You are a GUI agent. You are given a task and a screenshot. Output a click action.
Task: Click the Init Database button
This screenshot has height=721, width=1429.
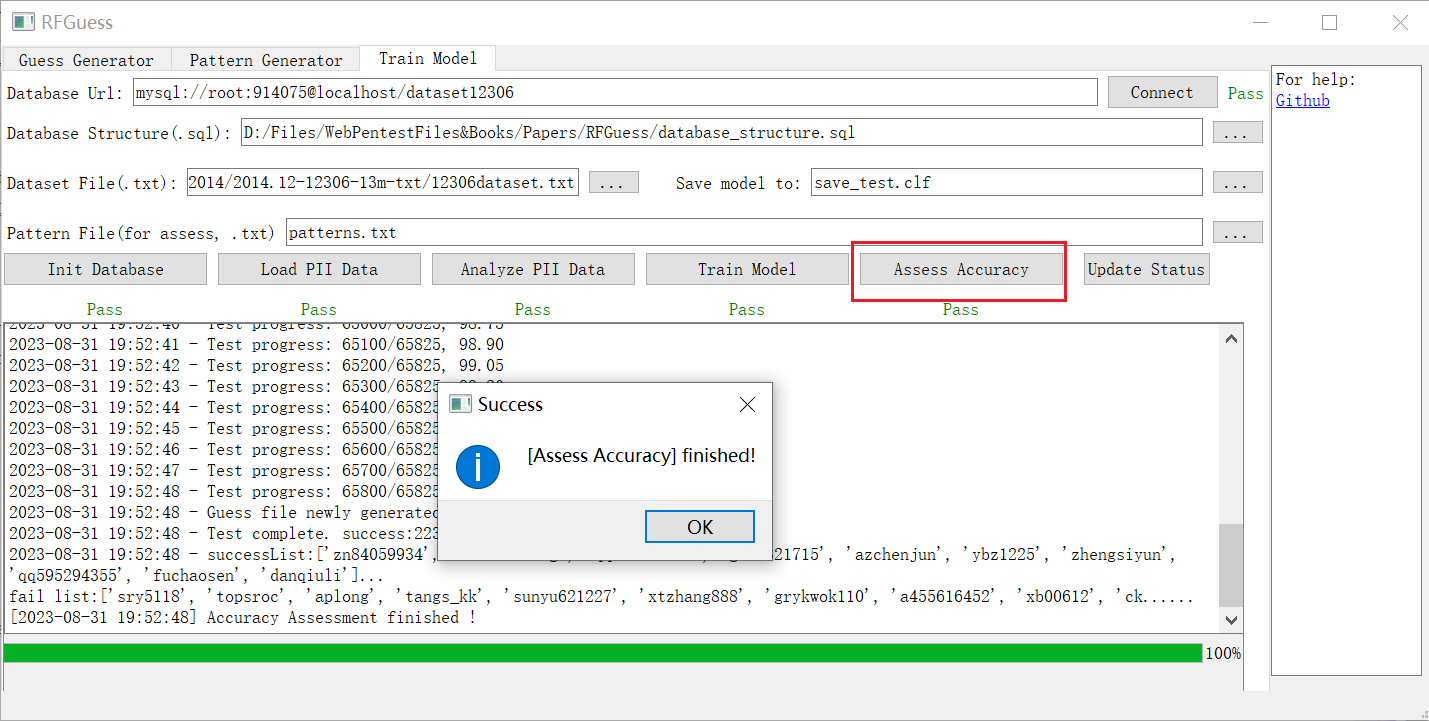click(x=105, y=269)
